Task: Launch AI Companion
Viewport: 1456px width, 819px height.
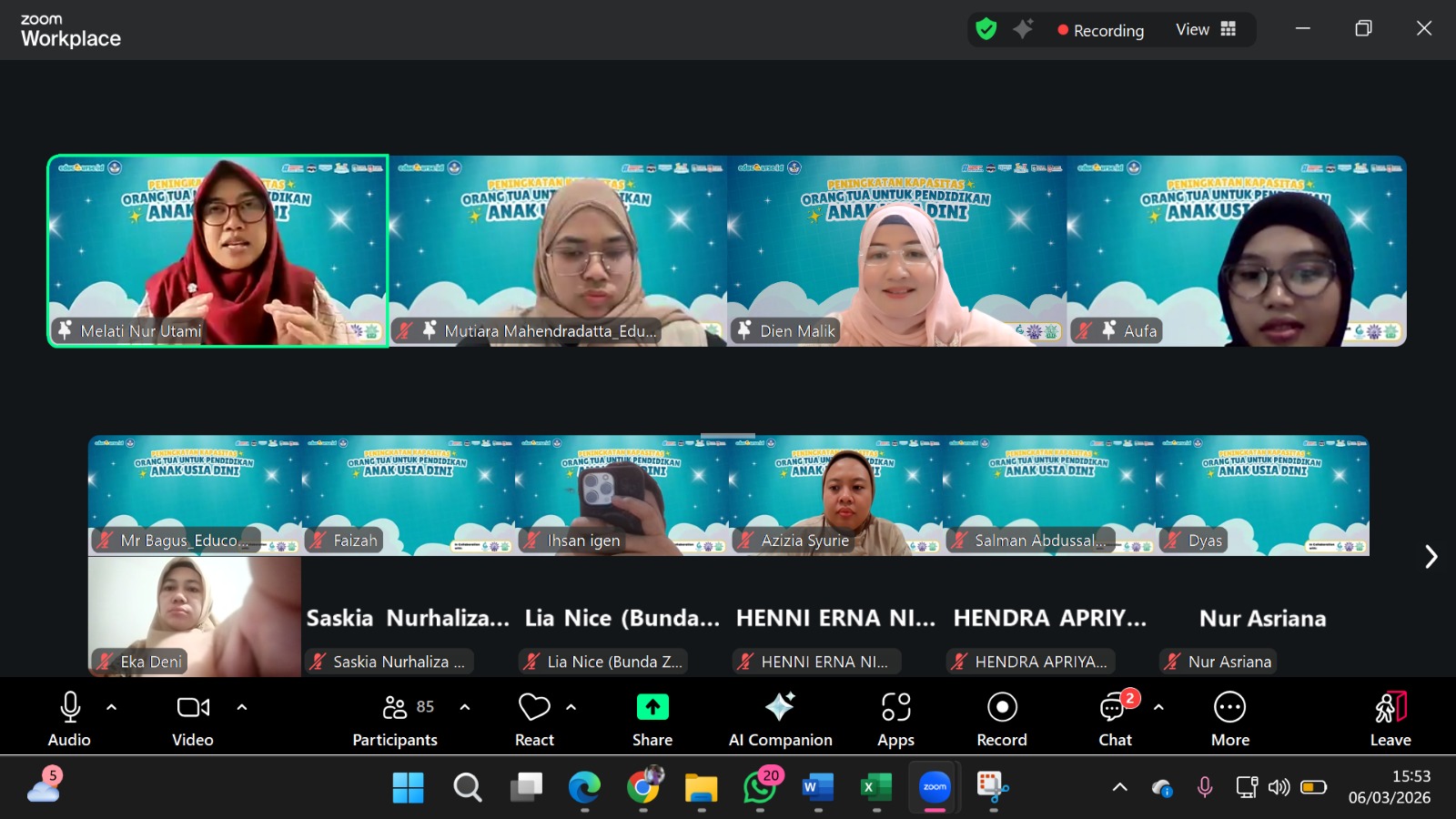Action: pos(780,719)
